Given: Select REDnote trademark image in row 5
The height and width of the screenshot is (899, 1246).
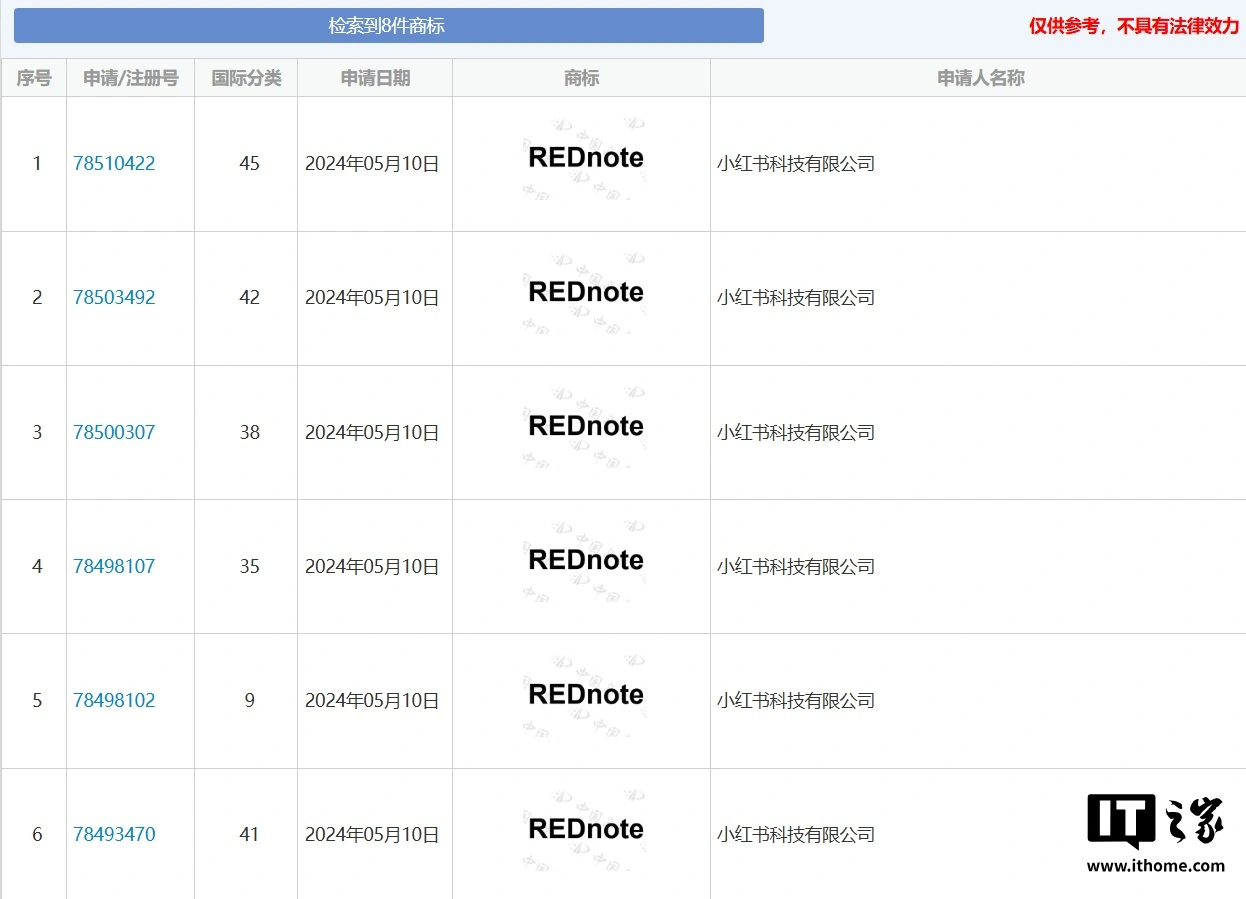Looking at the screenshot, I should [586, 694].
